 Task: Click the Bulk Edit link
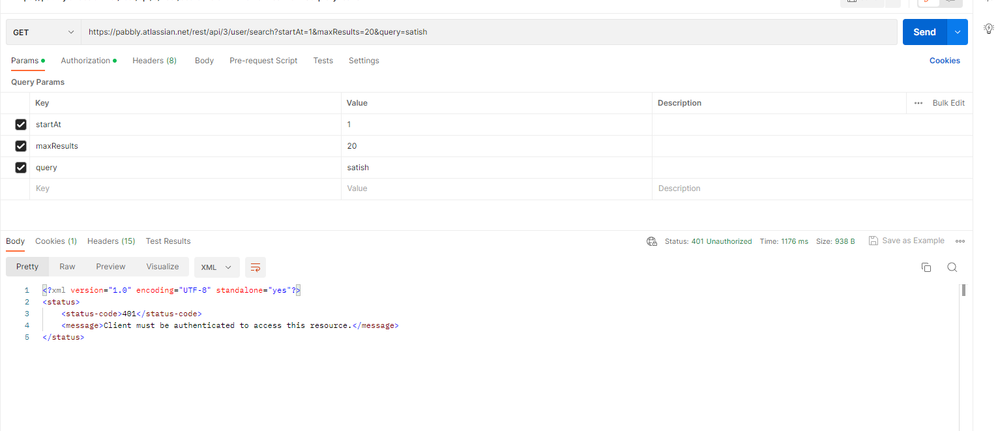948,103
